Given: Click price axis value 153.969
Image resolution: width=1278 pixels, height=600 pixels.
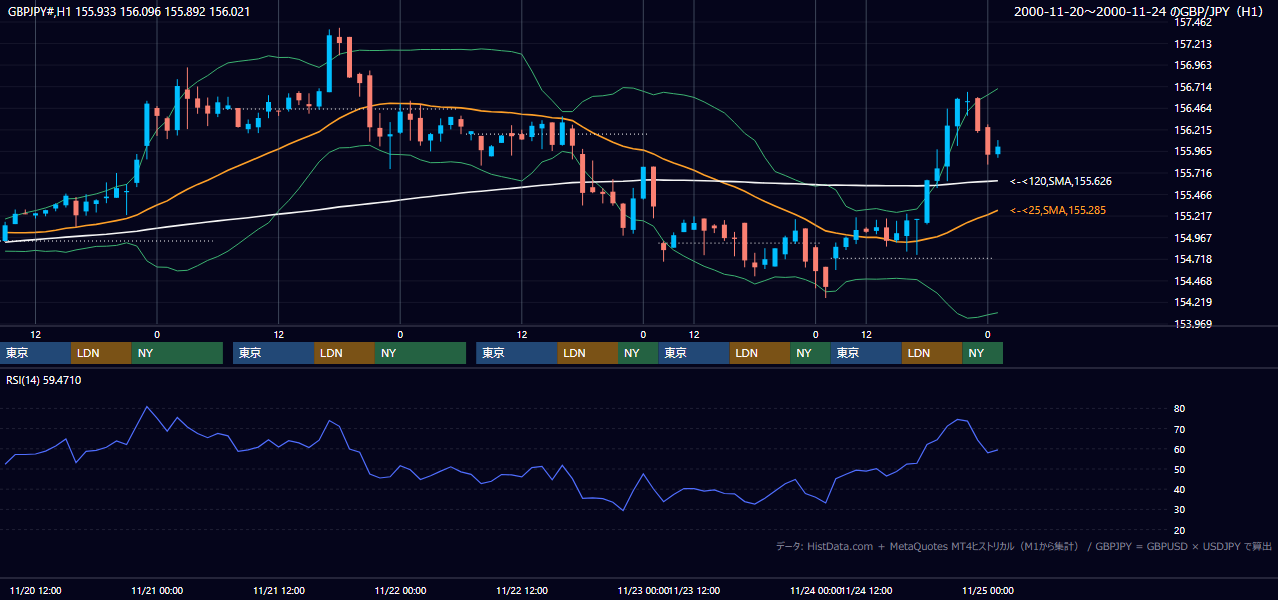Looking at the screenshot, I should pyautogui.click(x=1193, y=324).
